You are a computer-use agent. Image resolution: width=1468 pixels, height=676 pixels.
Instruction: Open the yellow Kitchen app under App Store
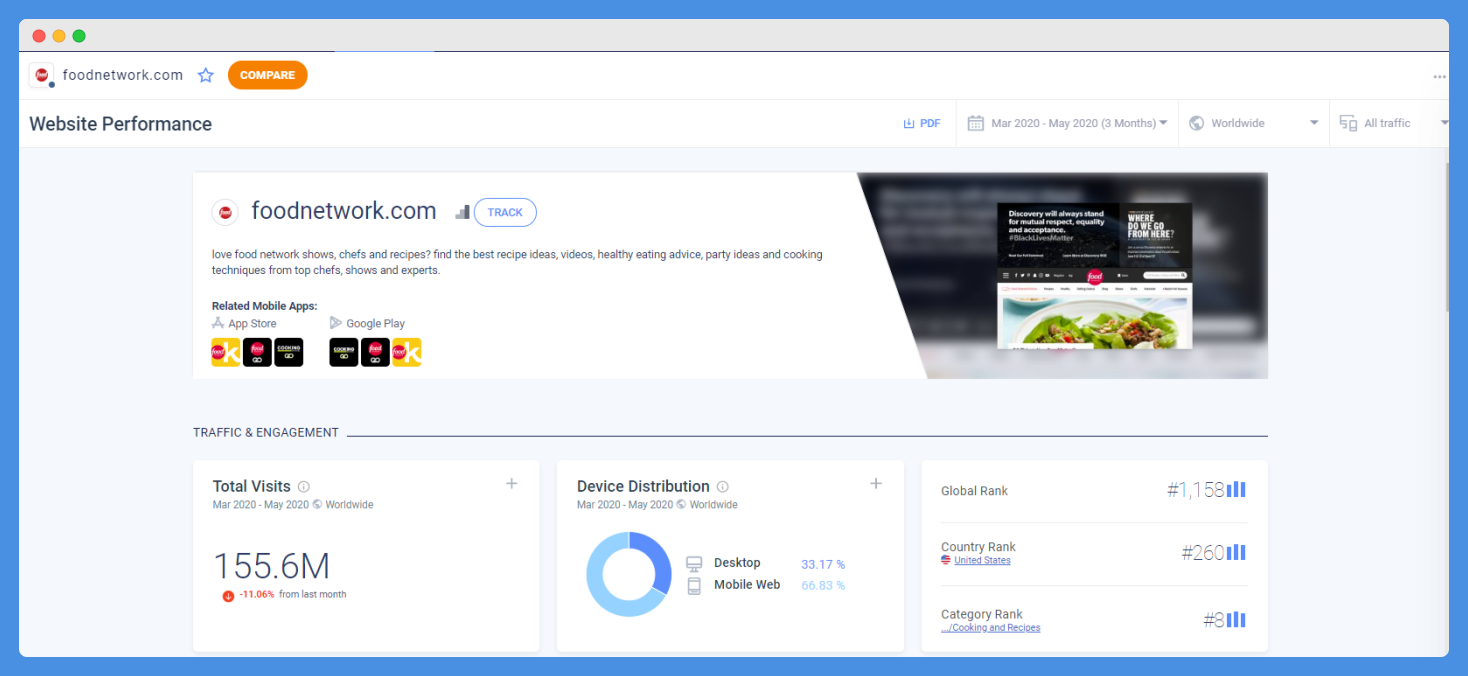[226, 352]
